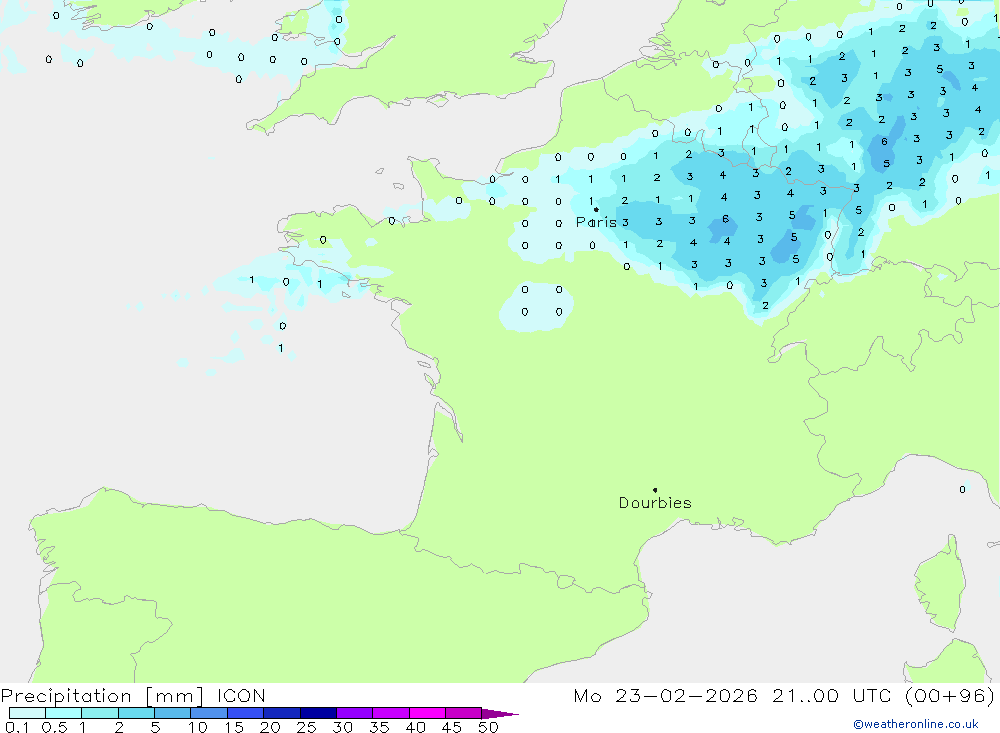The height and width of the screenshot is (733, 1000).
Task: Pick the 0.5–1 mm legend swatch
Action: [64, 713]
